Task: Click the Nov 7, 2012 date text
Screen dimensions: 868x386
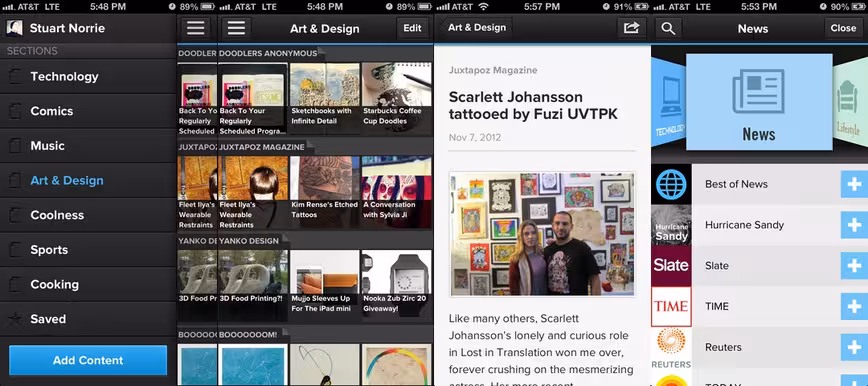Action: pyautogui.click(x=474, y=137)
